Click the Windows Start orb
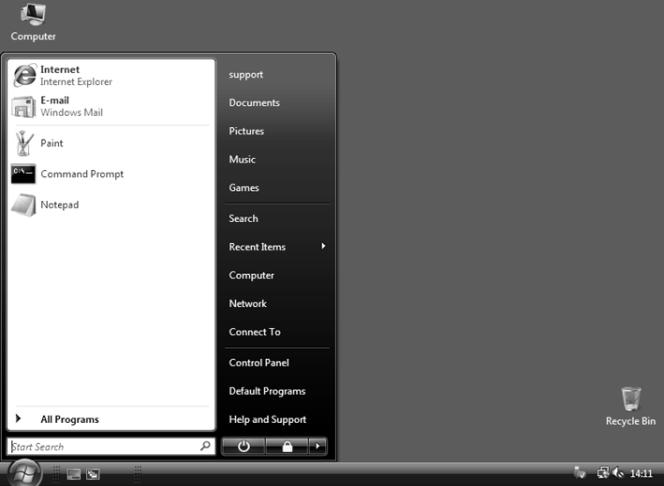 [25, 473]
